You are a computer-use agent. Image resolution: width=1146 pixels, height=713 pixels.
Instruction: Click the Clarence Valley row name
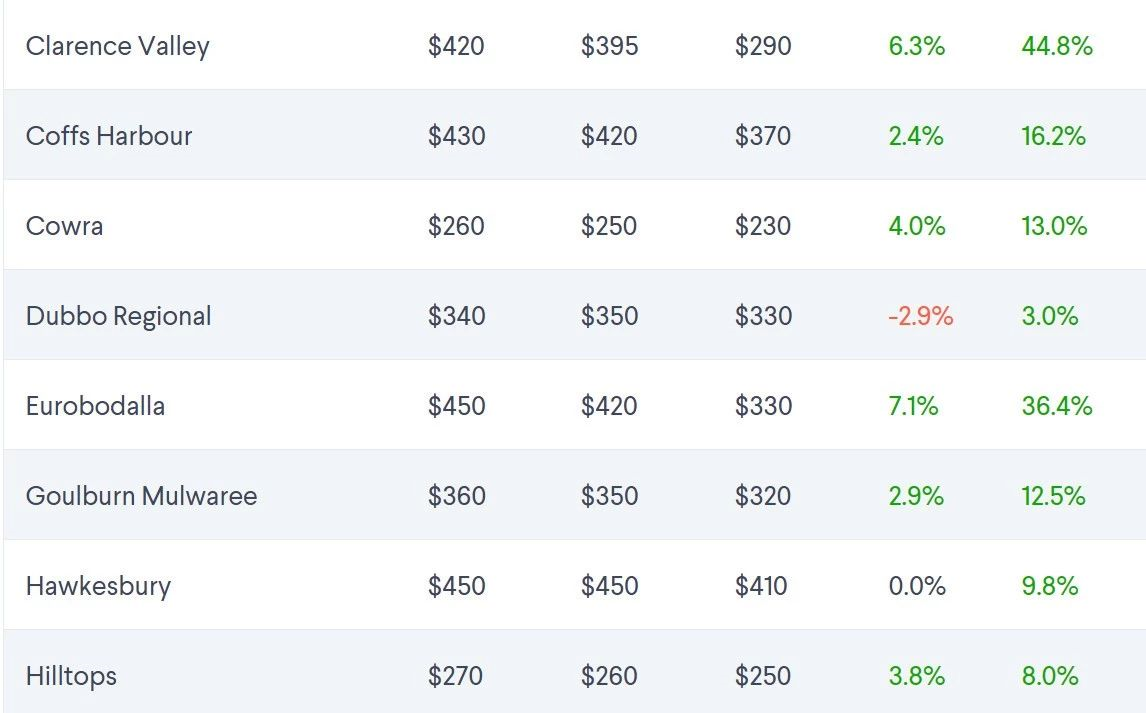[118, 46]
